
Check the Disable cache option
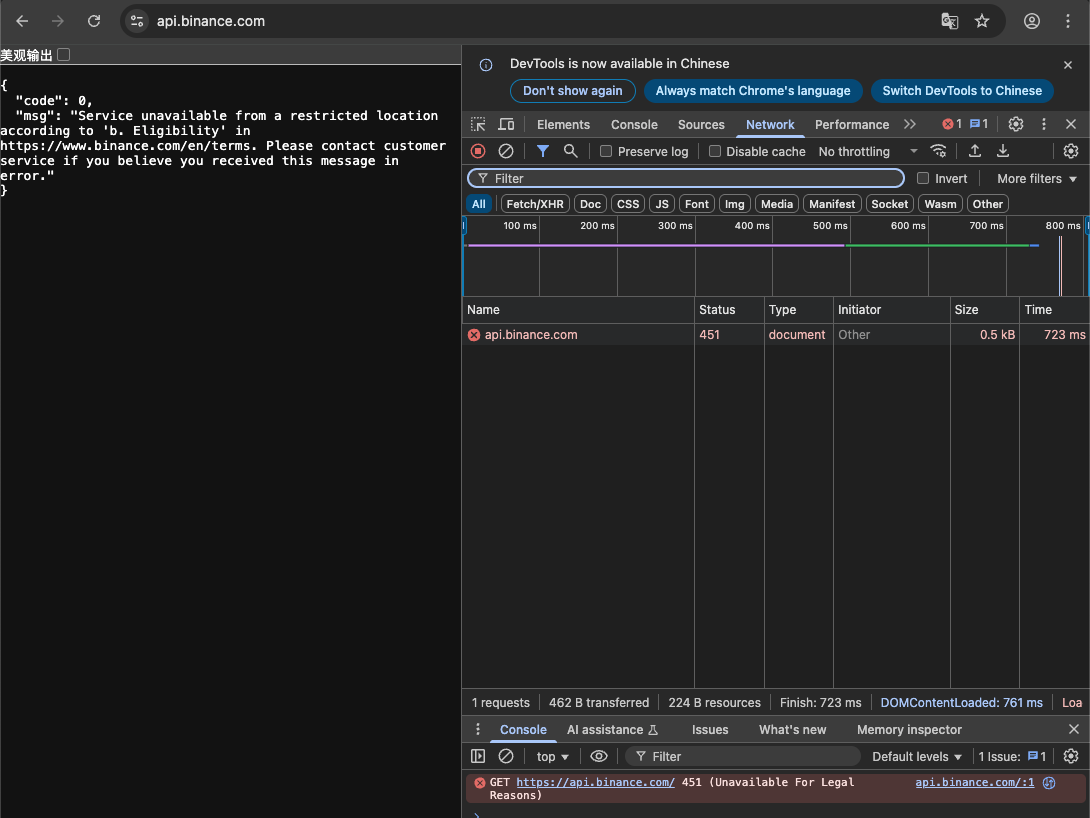click(x=715, y=152)
